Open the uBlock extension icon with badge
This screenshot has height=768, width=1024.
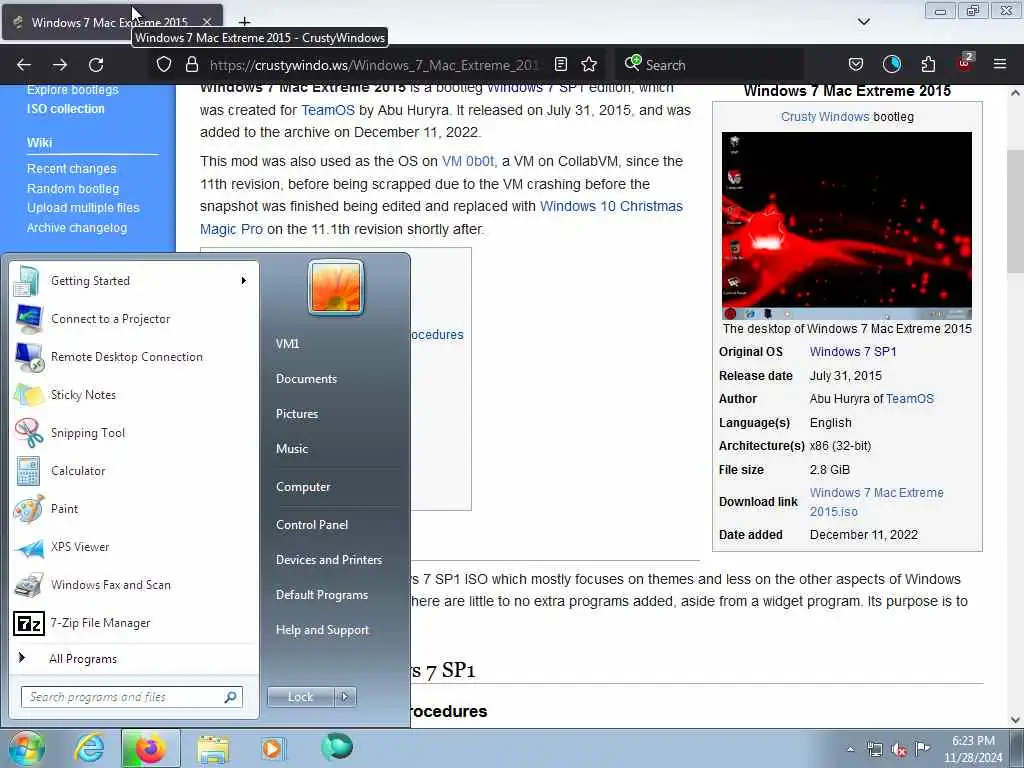click(x=965, y=63)
